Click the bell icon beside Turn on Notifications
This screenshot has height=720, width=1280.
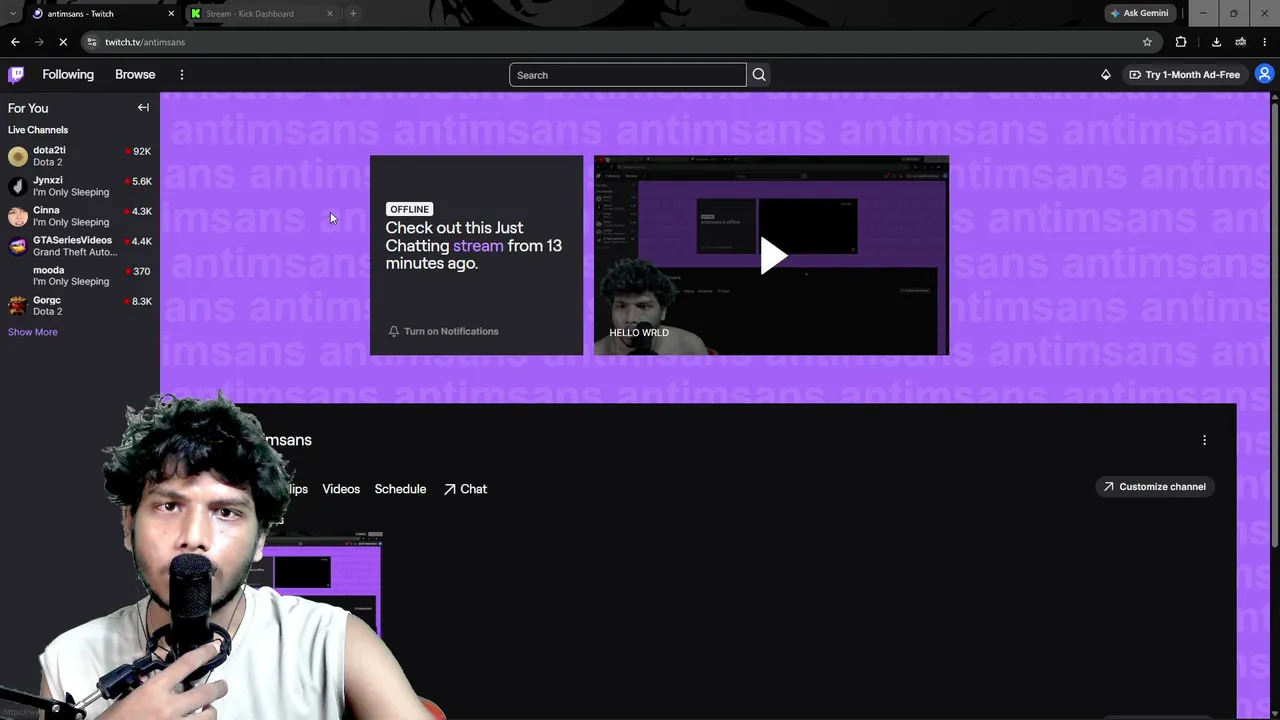coord(394,331)
